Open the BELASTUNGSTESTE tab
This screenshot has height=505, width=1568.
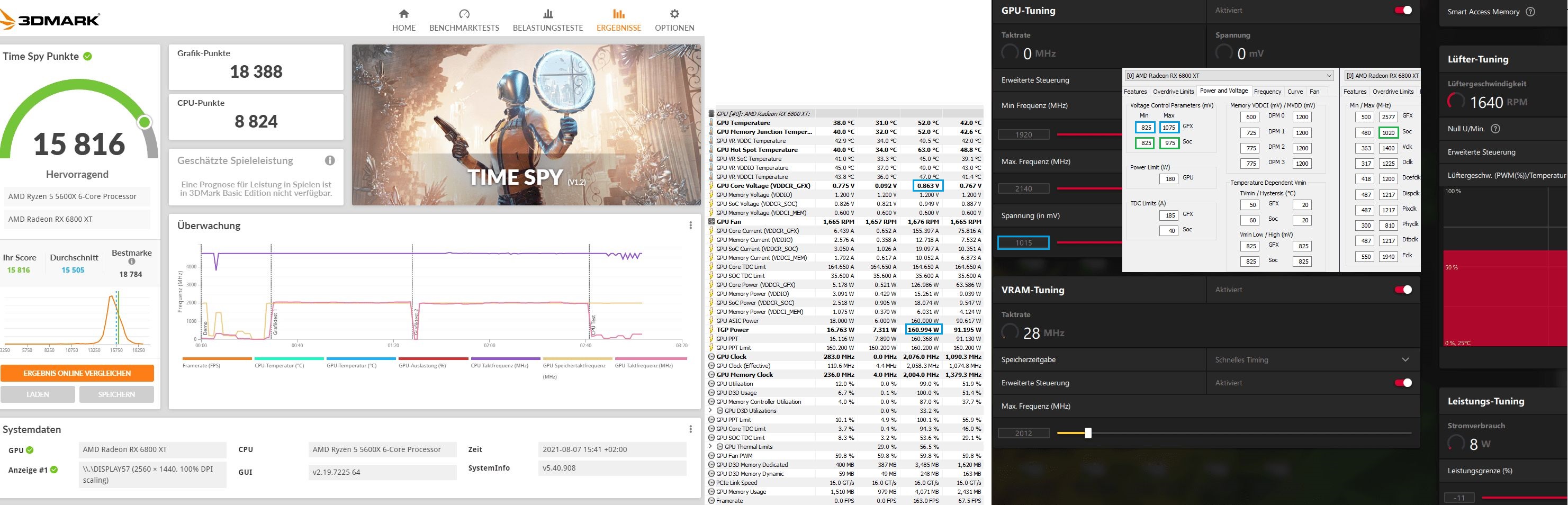[x=548, y=20]
